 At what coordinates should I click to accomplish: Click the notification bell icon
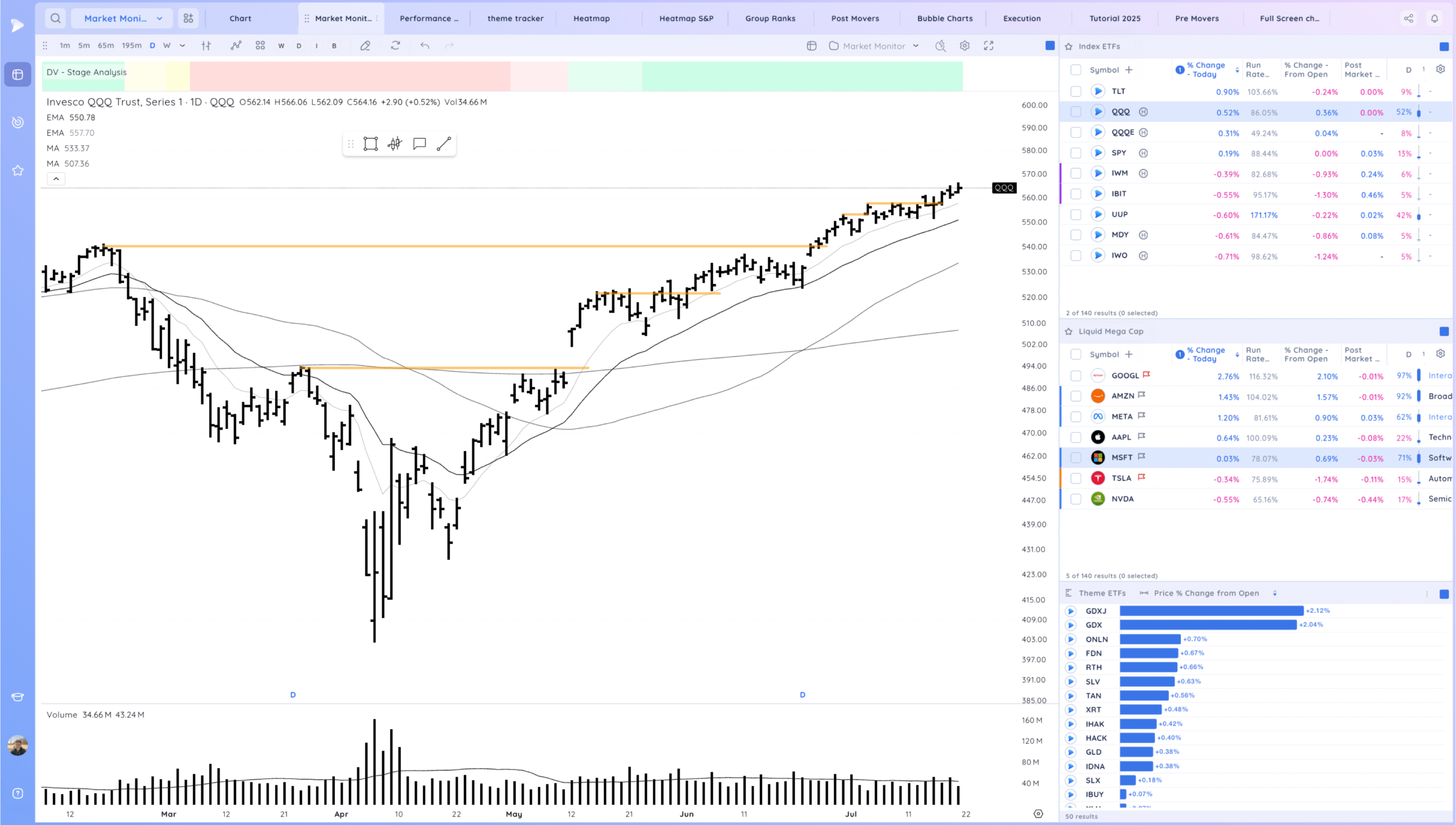pyautogui.click(x=1434, y=18)
